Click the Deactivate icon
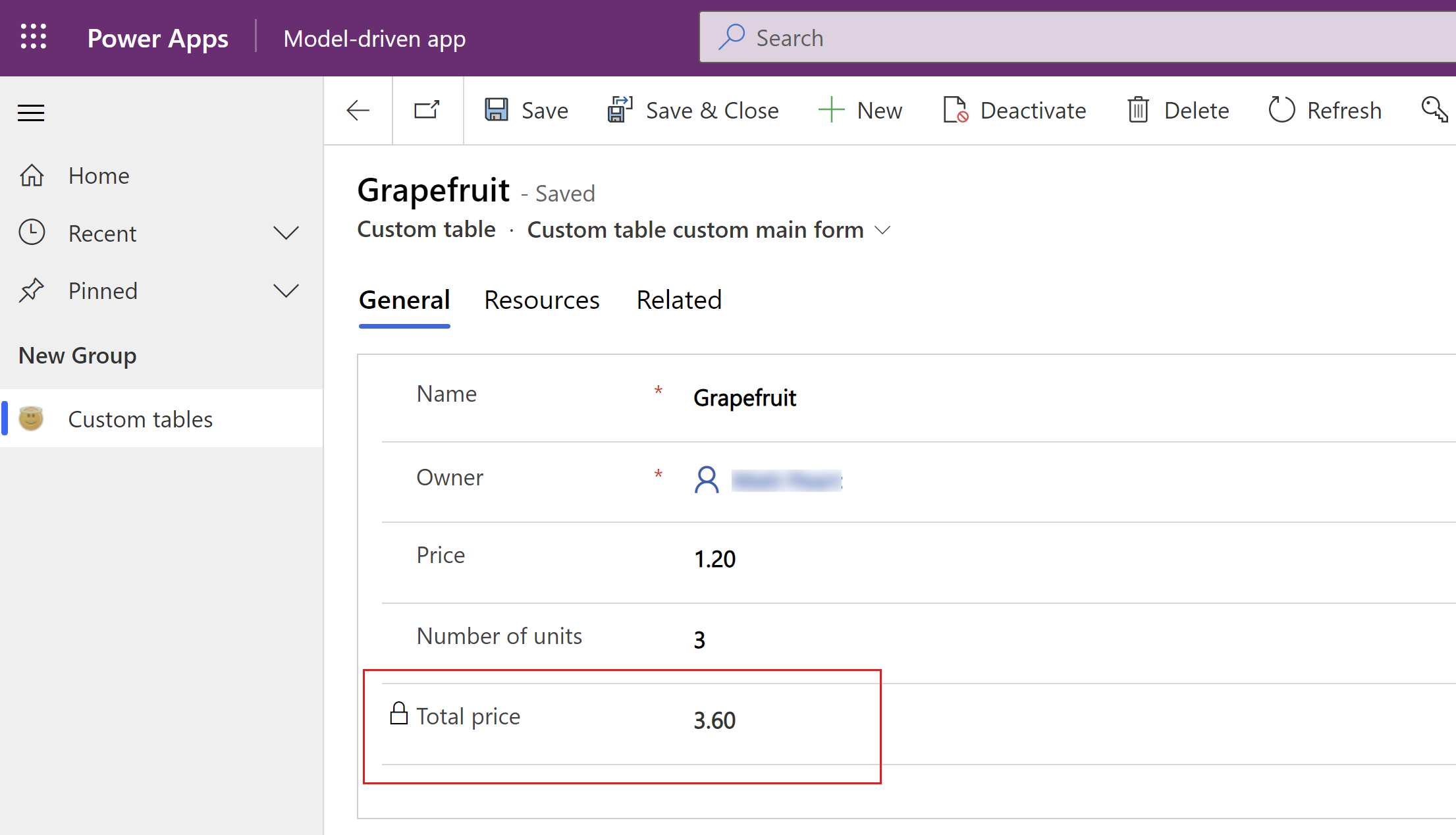This screenshot has width=1456, height=835. [955, 109]
